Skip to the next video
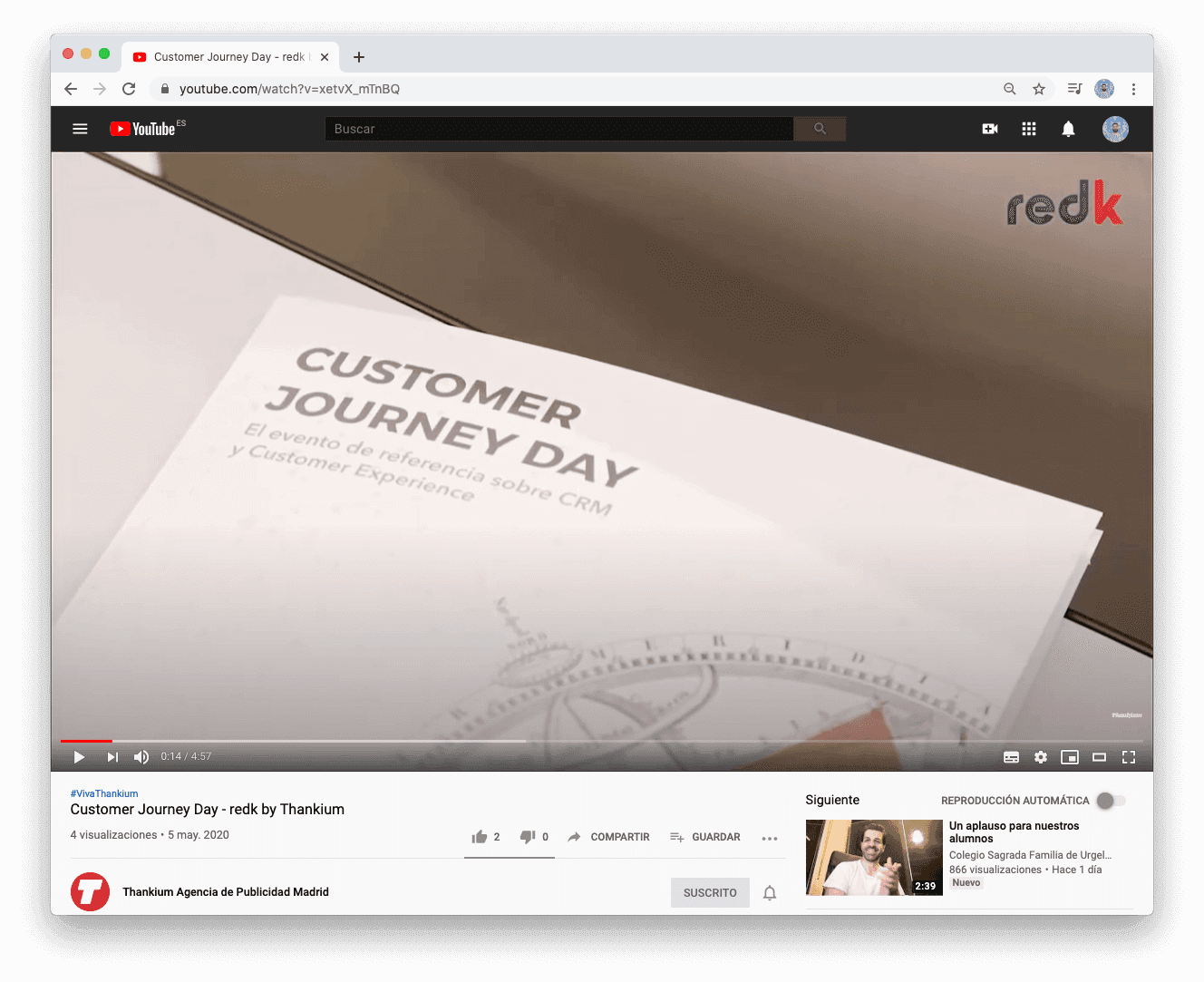This screenshot has height=982, width=1204. tap(112, 757)
